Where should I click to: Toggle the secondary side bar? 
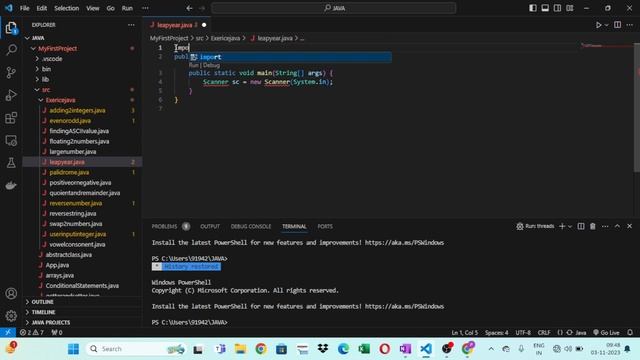coord(557,8)
